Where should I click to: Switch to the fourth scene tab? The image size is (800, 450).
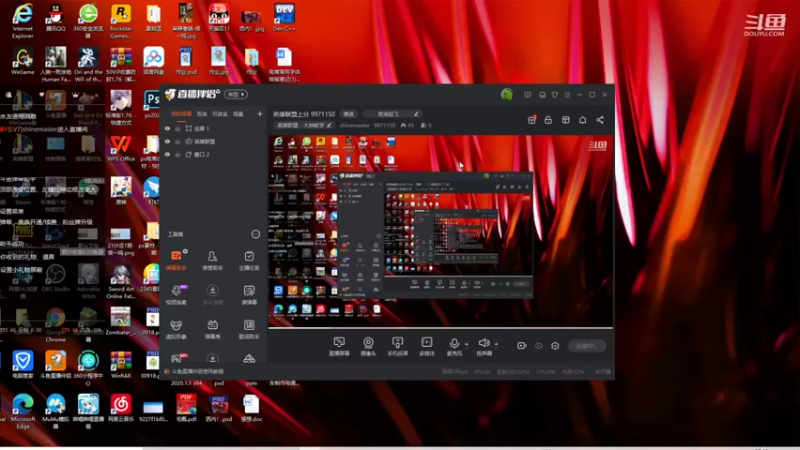[x=238, y=114]
